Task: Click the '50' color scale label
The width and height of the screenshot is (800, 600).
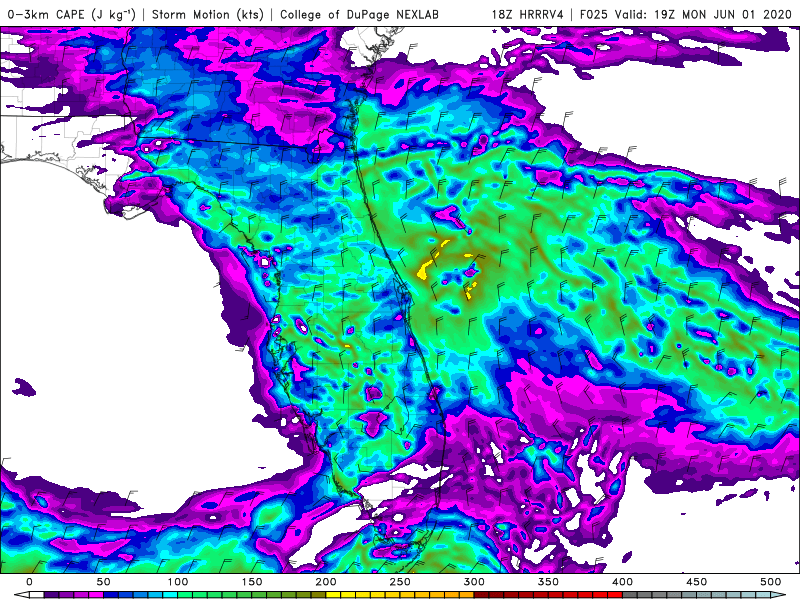Action: (103, 581)
